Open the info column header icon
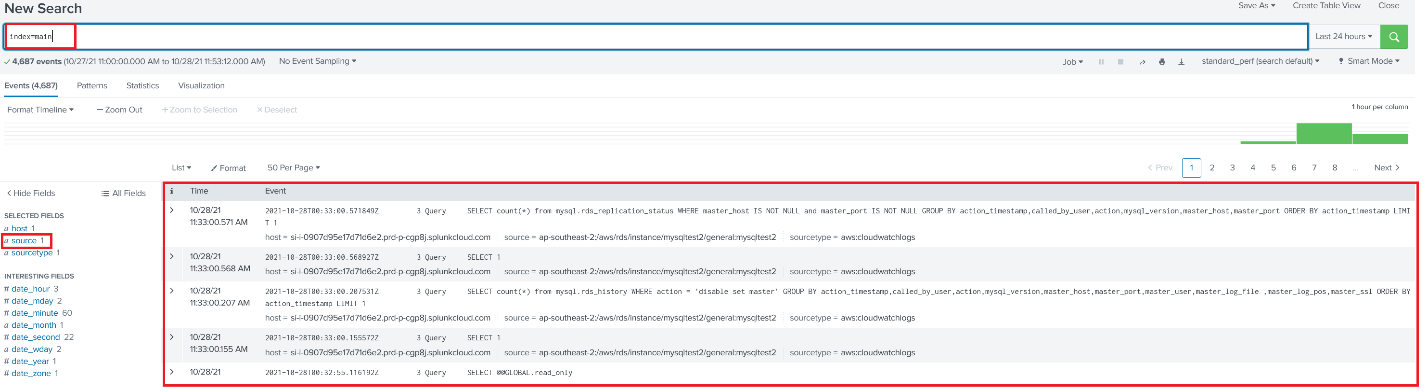The width and height of the screenshot is (1428, 391). click(x=172, y=190)
